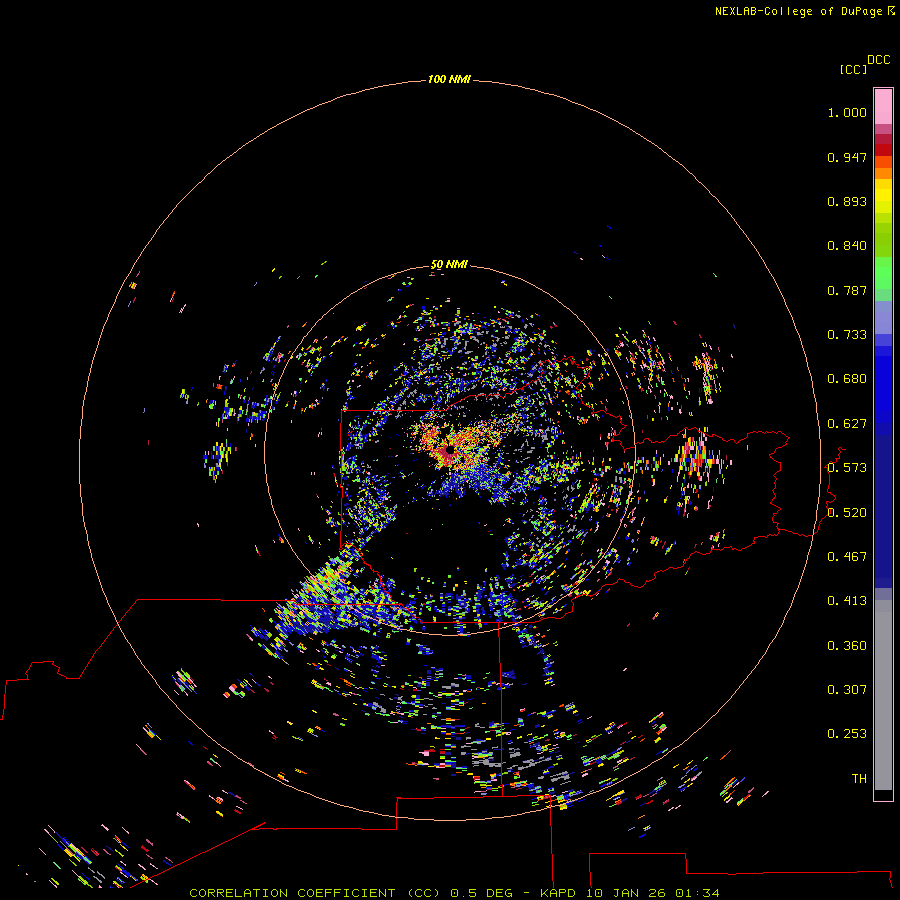Click the DCC label above the color scale

[x=878, y=60]
